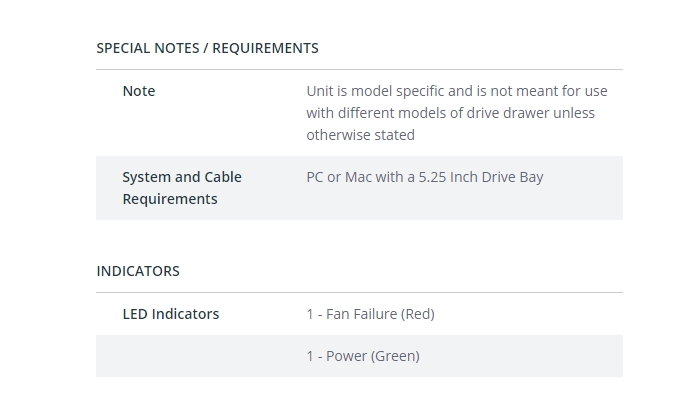Click the words 'SPECIAL NOTES' in the top heading
Image resolution: width=686 pixels, height=412 pixels.
(x=148, y=48)
